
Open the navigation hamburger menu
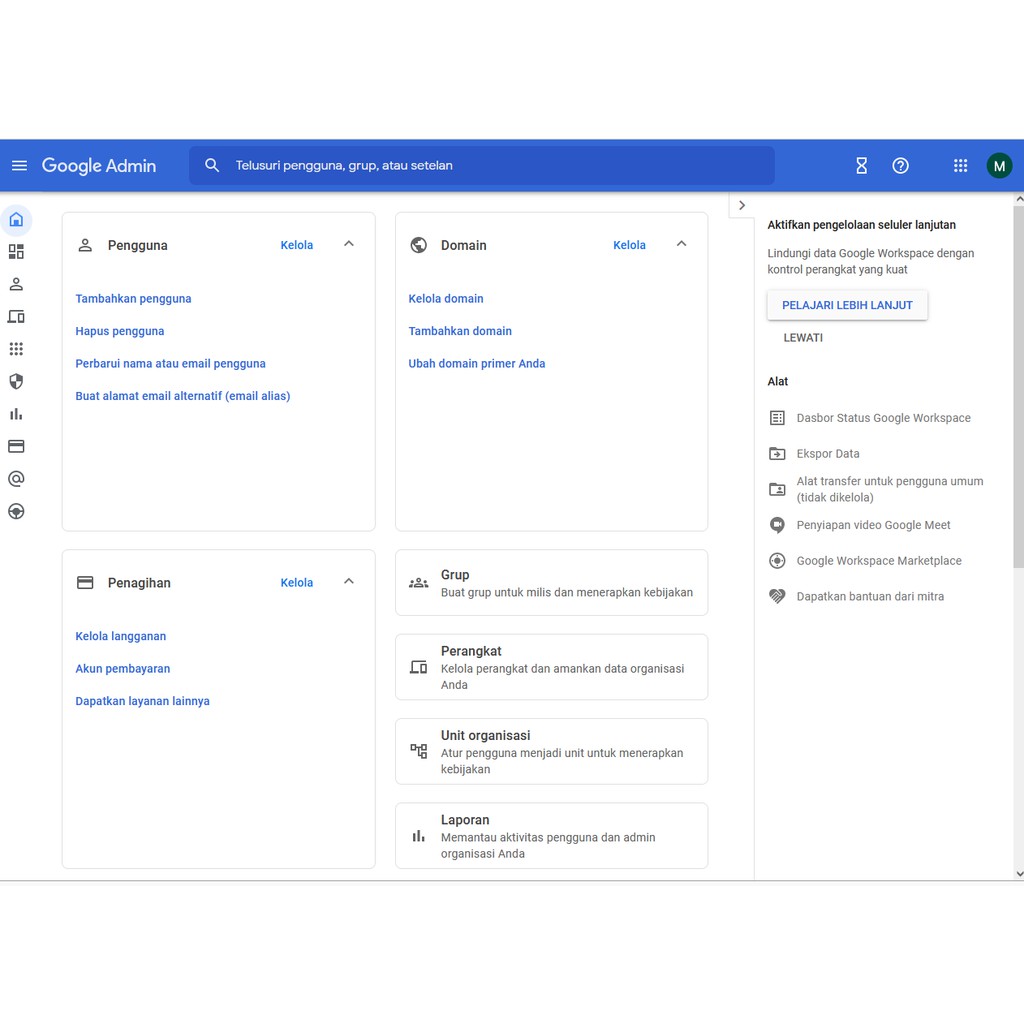pos(18,165)
